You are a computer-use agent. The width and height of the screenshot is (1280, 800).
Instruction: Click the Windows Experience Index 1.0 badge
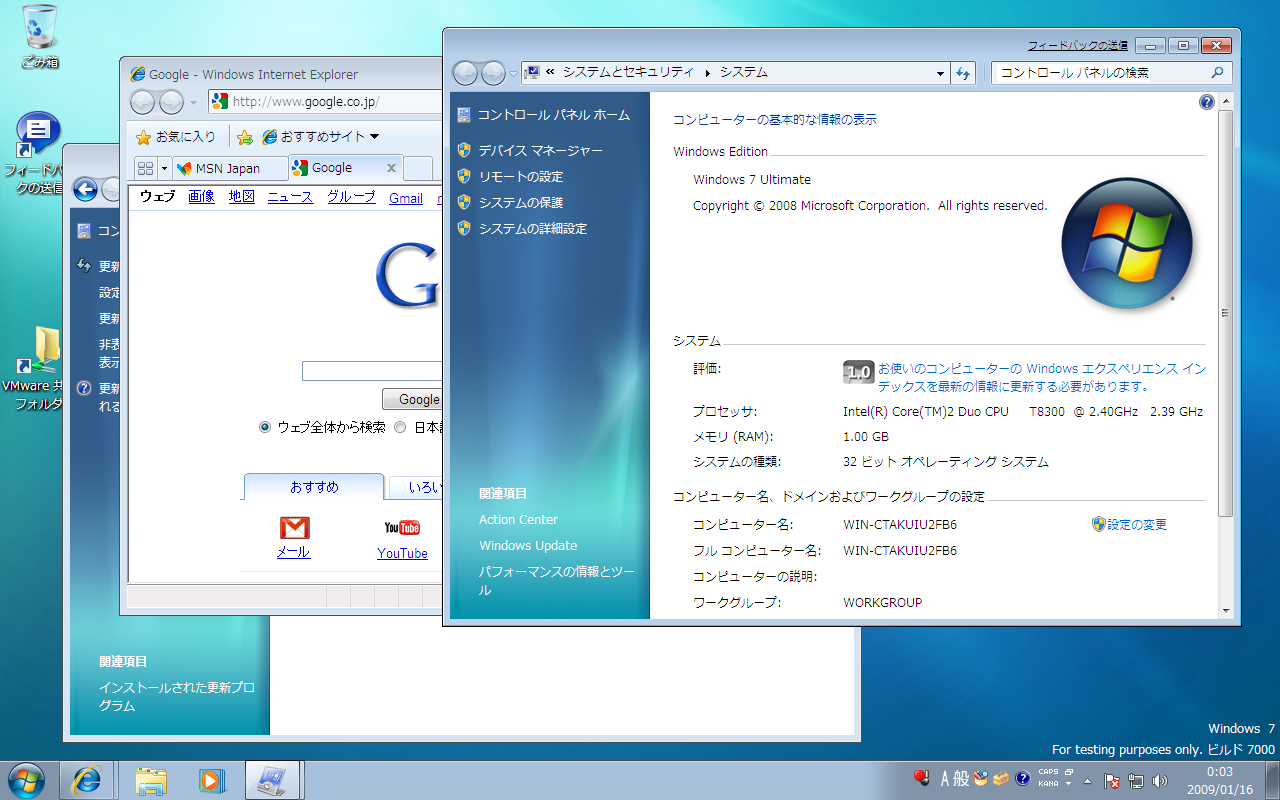858,372
